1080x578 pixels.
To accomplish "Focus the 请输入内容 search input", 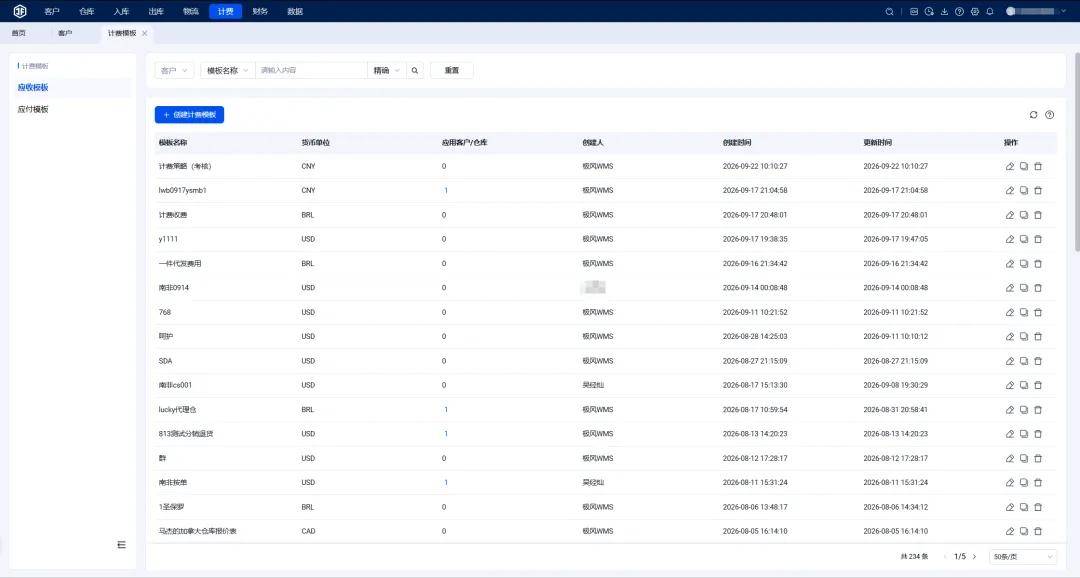I will click(311, 70).
